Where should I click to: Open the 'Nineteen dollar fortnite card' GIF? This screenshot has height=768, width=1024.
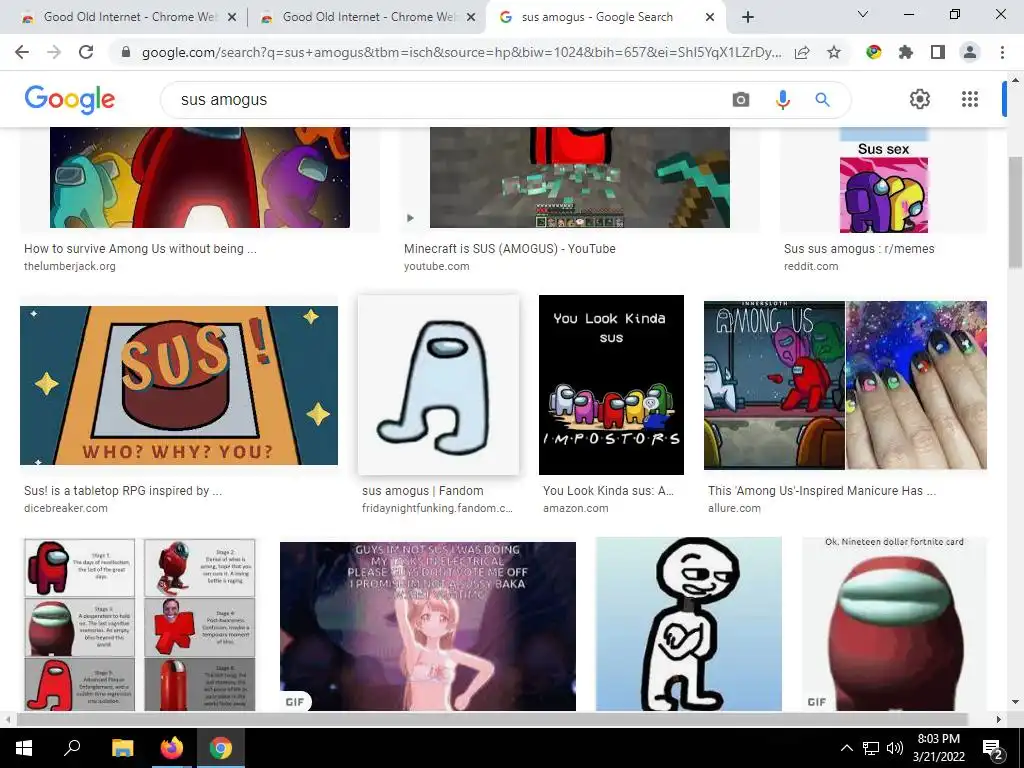coord(894,624)
